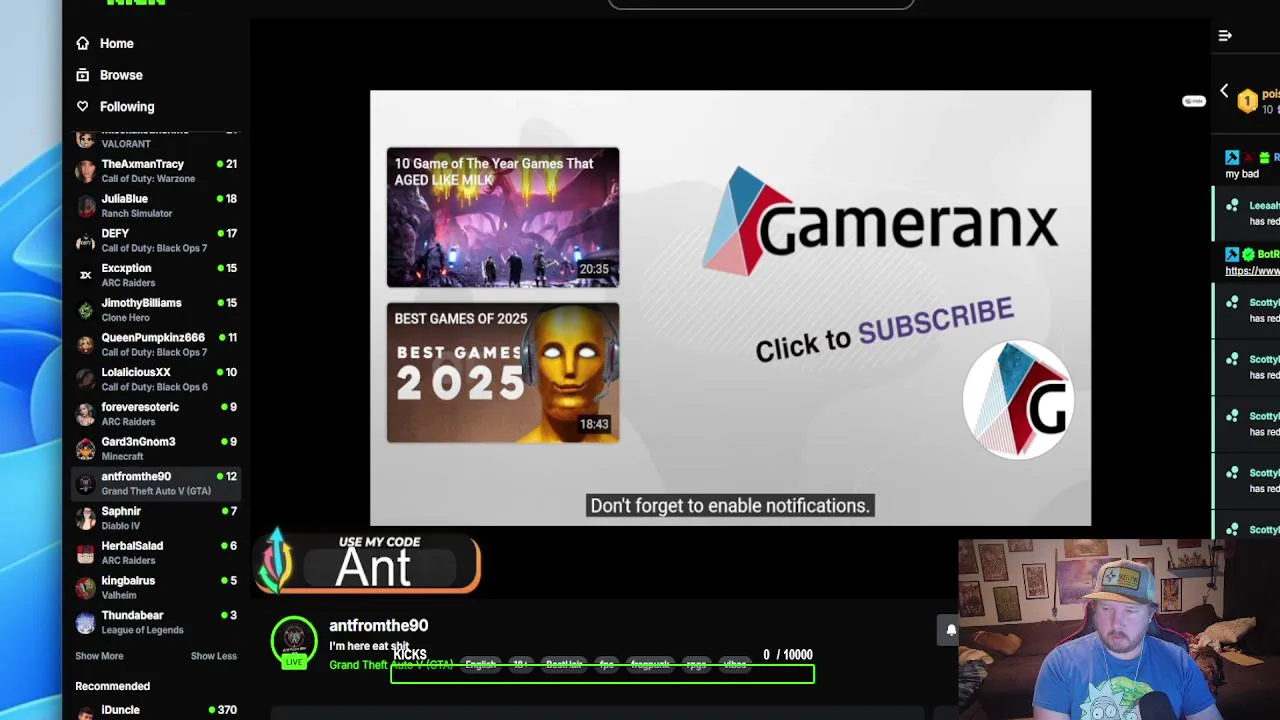Click the small hide pill beside video
The image size is (1280, 720).
coord(1193,101)
